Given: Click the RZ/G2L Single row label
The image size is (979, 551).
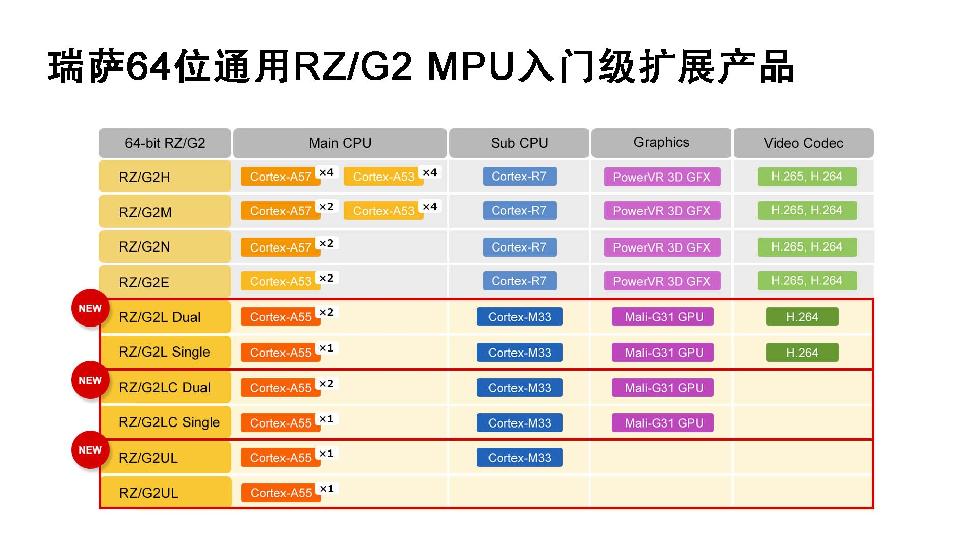Looking at the screenshot, I should click(x=165, y=352).
